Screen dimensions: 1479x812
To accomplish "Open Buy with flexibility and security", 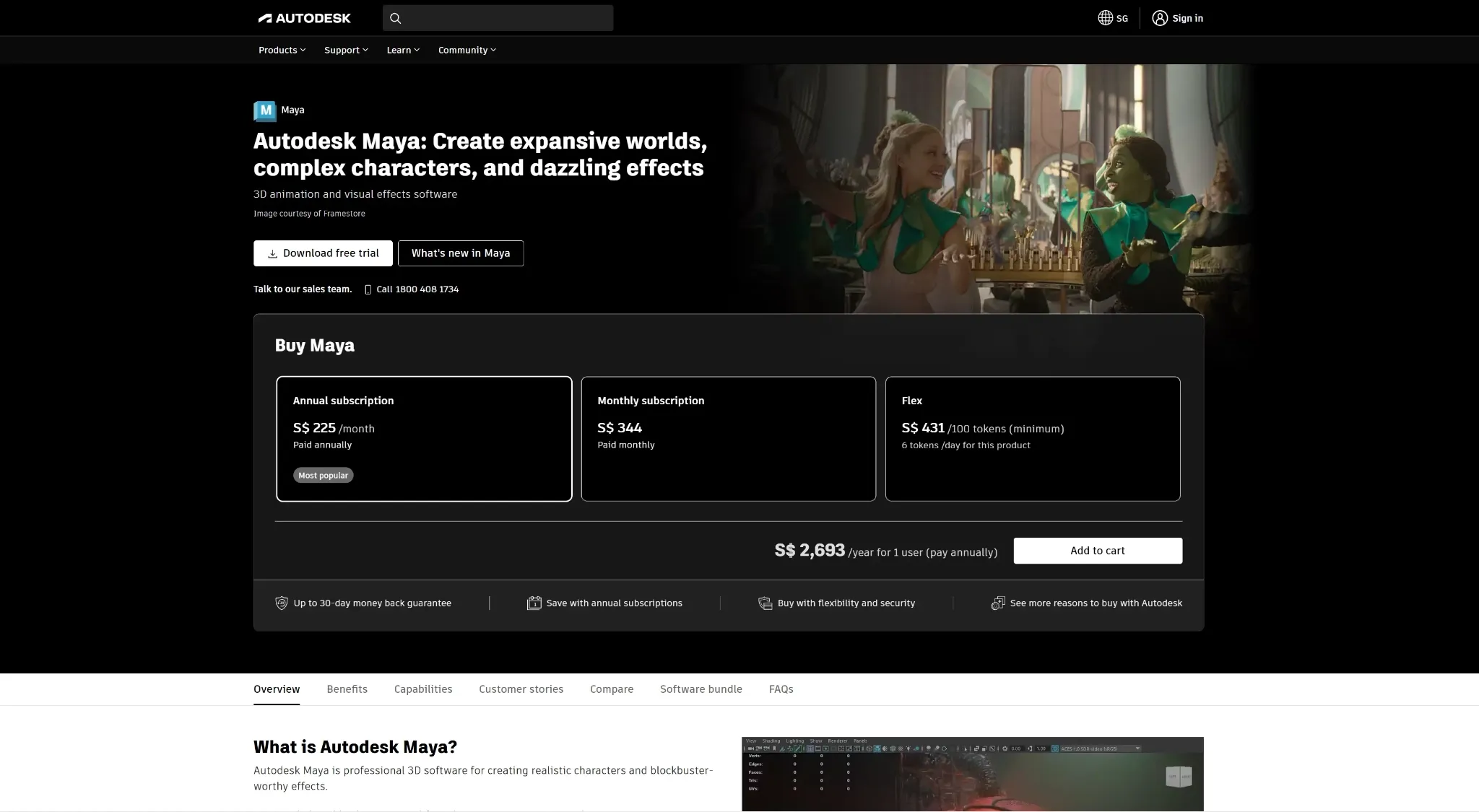I will pyautogui.click(x=846, y=603).
